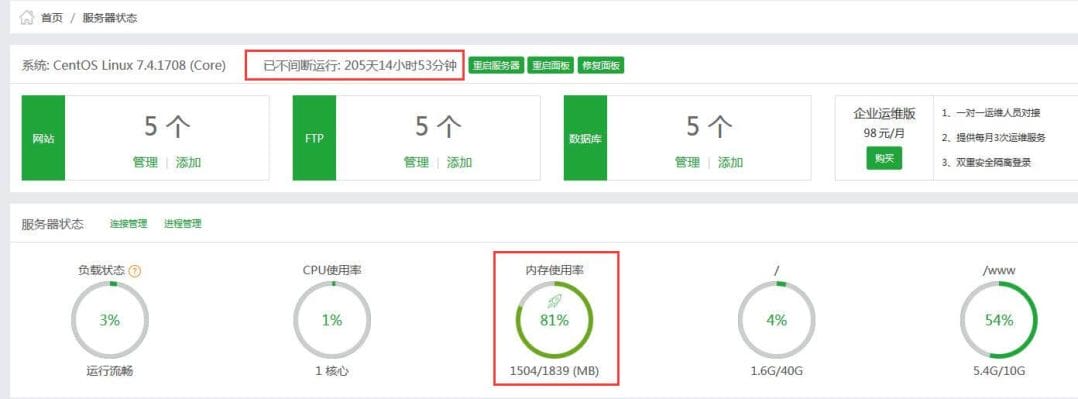Click the 运行流畅 status text

109,371
